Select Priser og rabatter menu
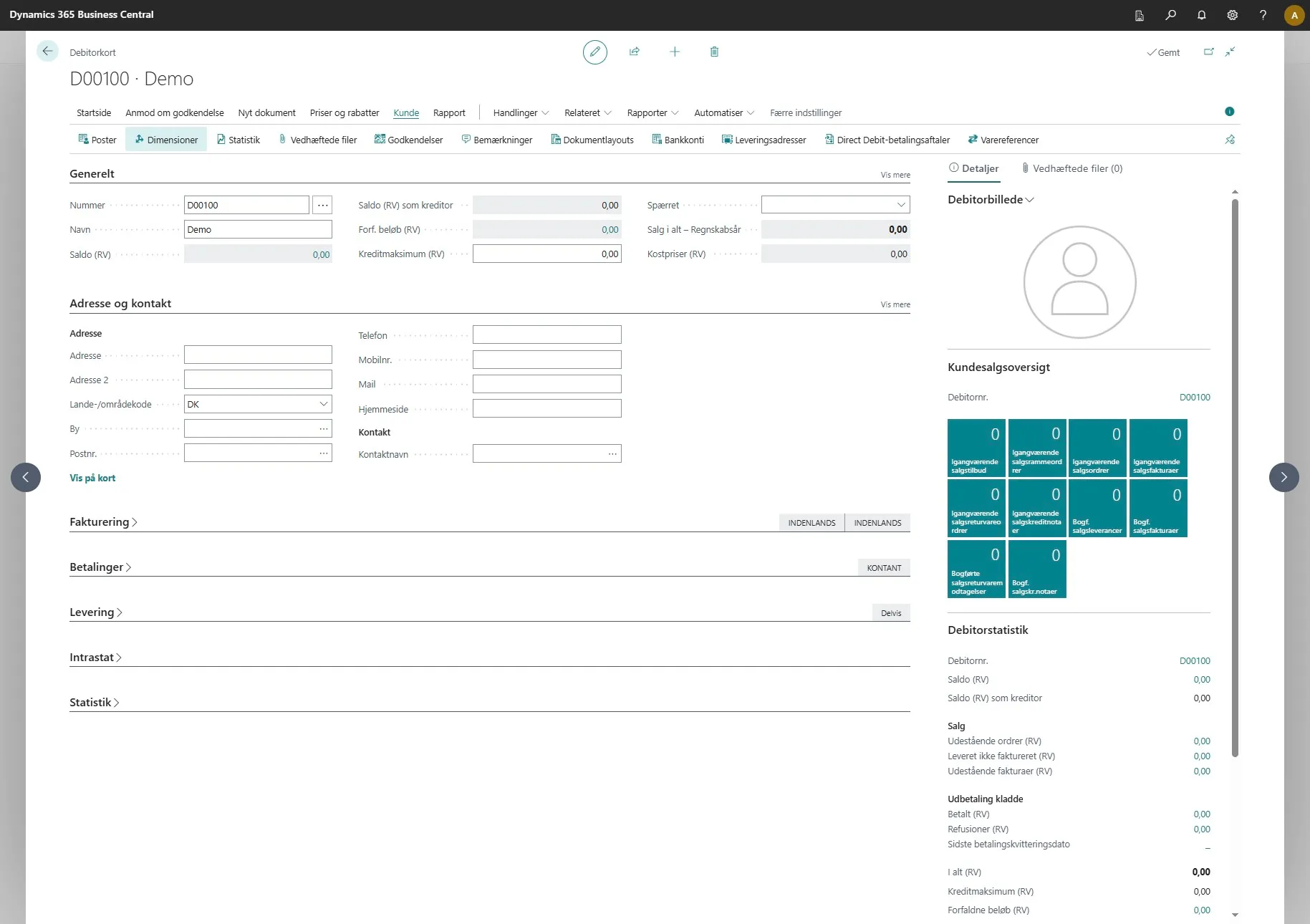This screenshot has width=1310, height=924. pyautogui.click(x=345, y=112)
